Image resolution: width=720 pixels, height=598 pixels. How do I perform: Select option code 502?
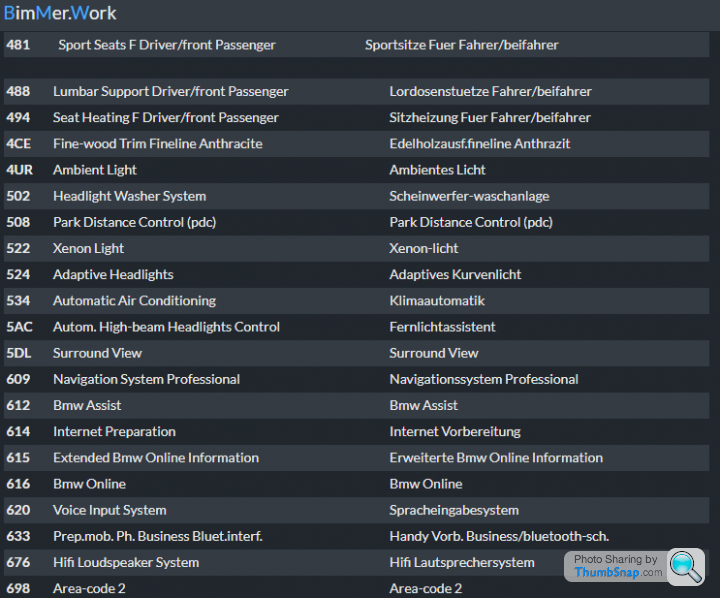pos(18,196)
